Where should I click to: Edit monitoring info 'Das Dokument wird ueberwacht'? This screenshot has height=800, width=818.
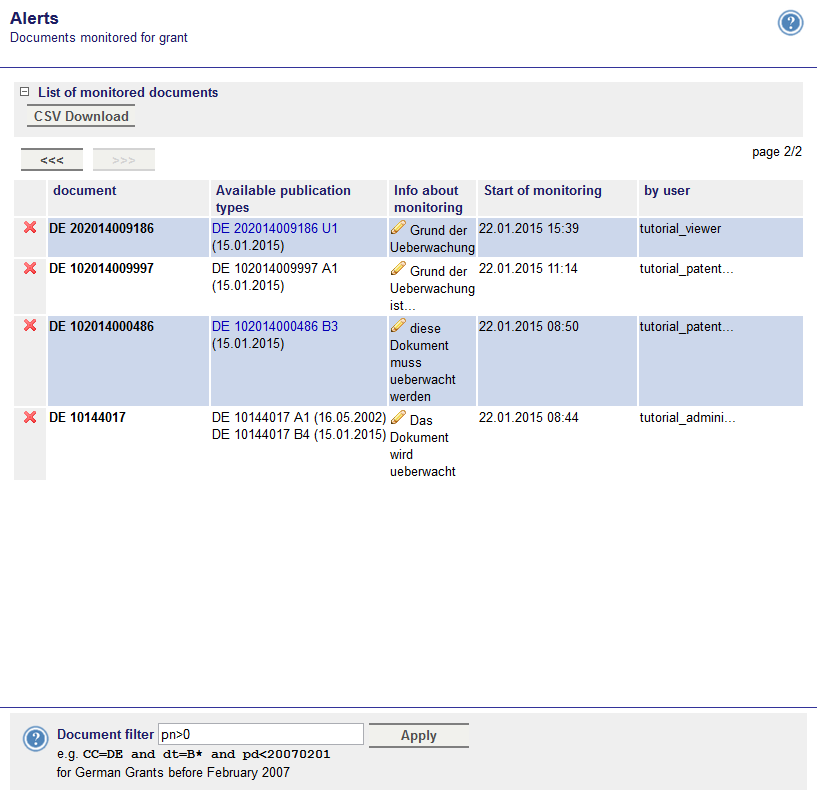(x=398, y=417)
